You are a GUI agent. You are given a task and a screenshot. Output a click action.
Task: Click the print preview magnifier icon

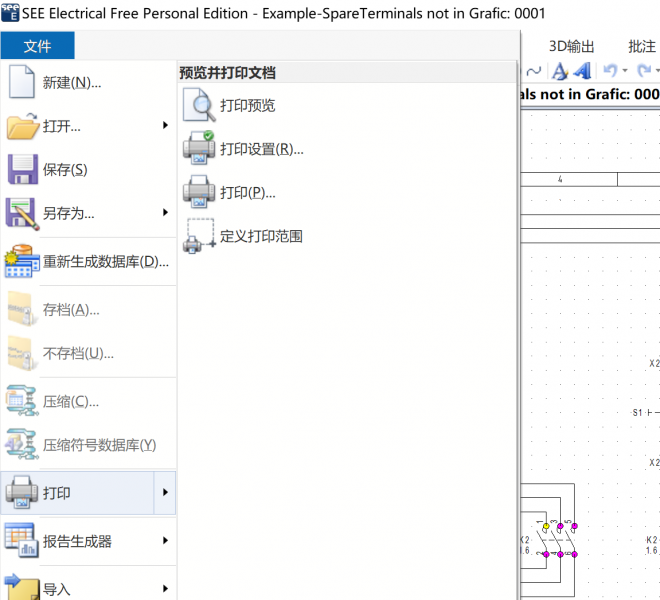click(199, 105)
